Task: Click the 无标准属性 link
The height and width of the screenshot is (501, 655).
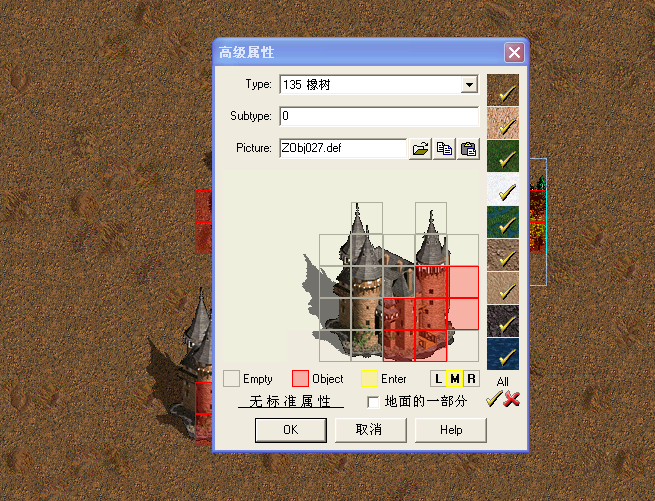Action: [x=291, y=402]
